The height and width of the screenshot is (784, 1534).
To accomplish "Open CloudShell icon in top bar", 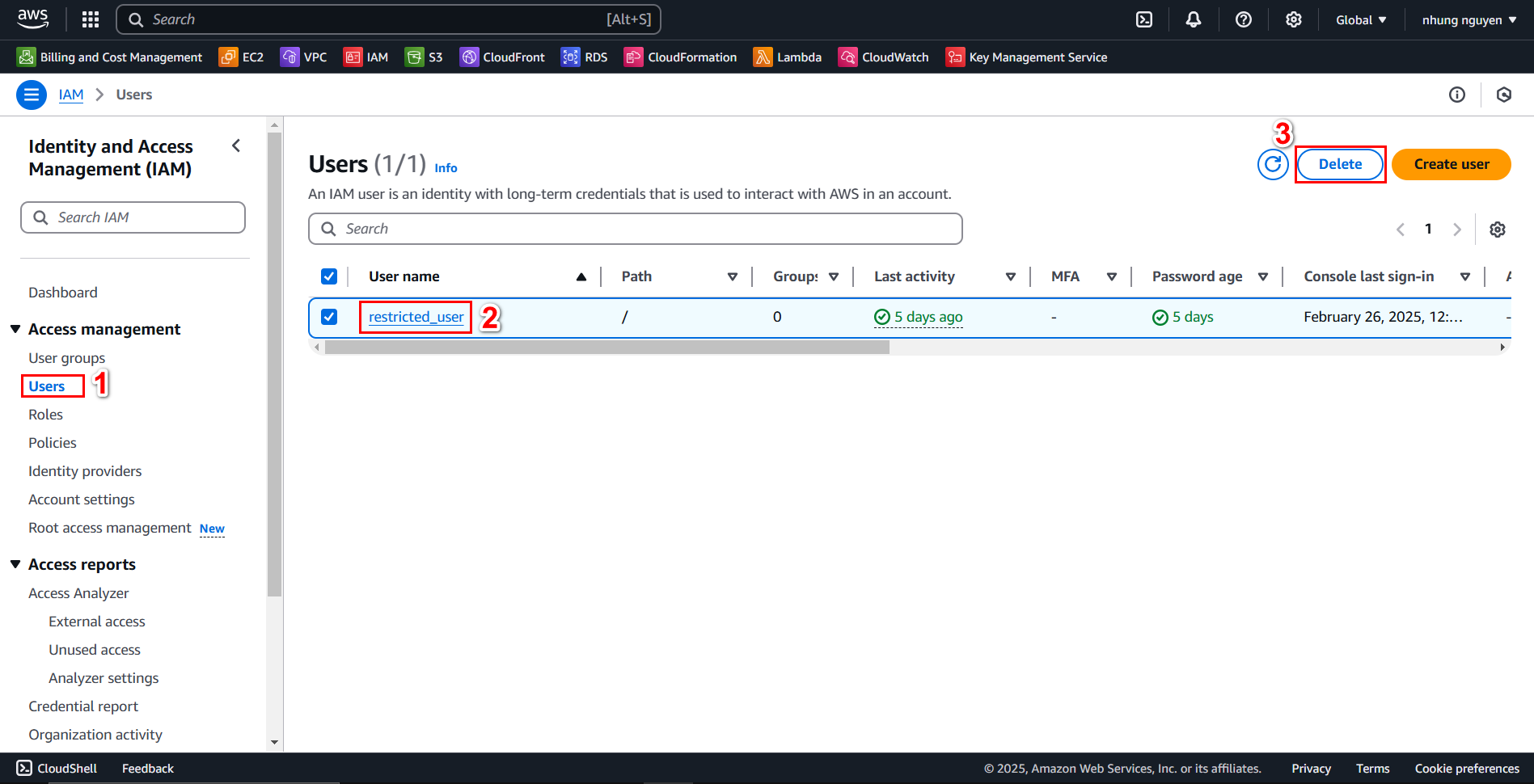I will (1144, 19).
